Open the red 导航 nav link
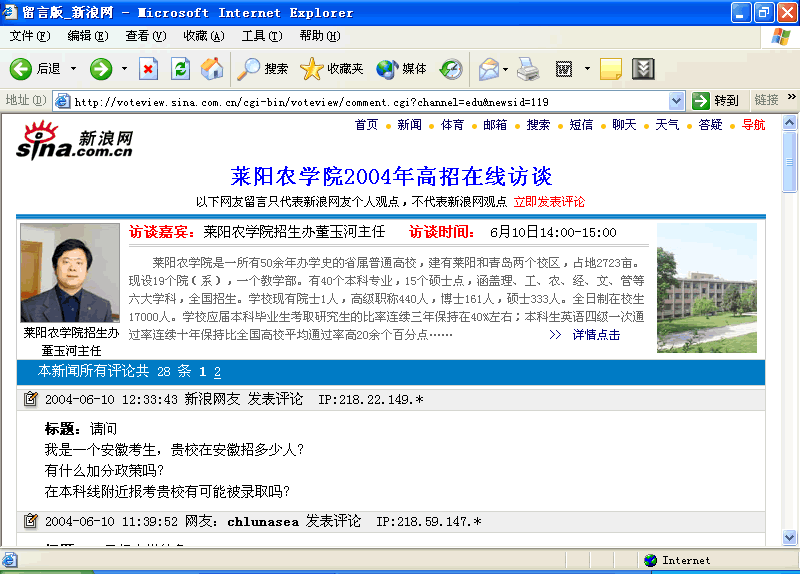800x574 pixels. [x=754, y=125]
